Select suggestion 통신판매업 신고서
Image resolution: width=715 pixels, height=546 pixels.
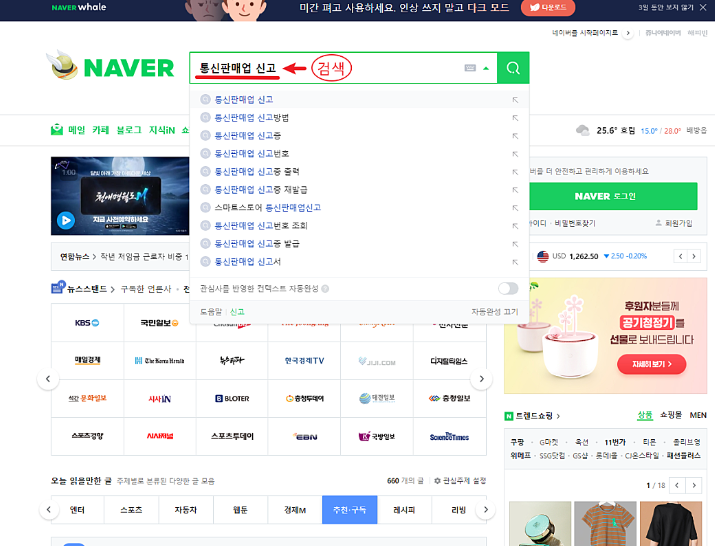coord(248,261)
